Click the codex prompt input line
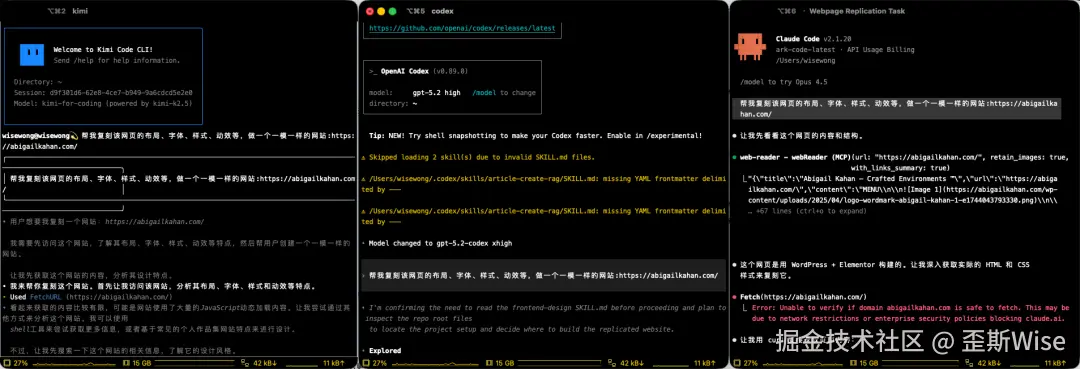The image size is (1080, 369). click(x=543, y=275)
